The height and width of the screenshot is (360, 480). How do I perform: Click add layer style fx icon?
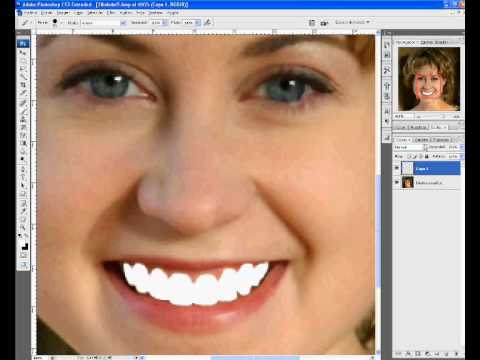[x=408, y=353]
